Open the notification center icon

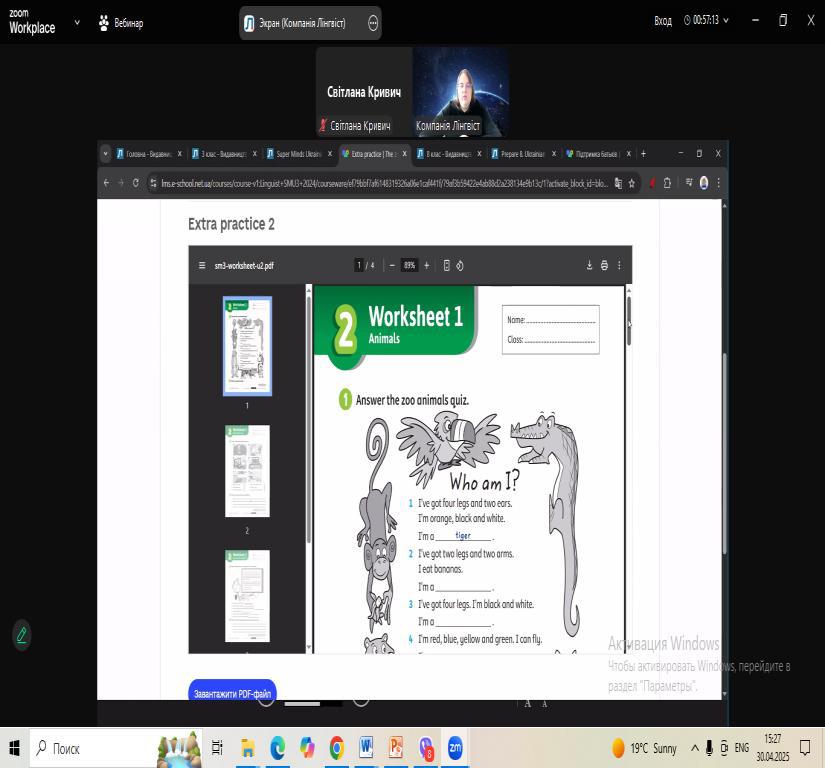[804, 747]
